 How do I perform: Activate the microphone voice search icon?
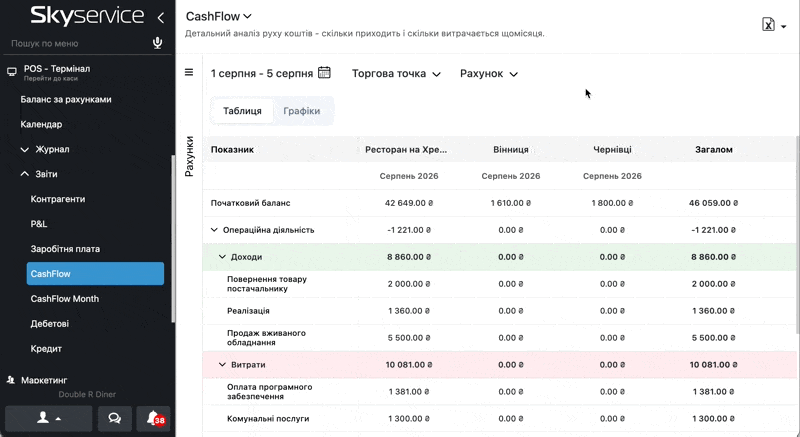pos(158,43)
